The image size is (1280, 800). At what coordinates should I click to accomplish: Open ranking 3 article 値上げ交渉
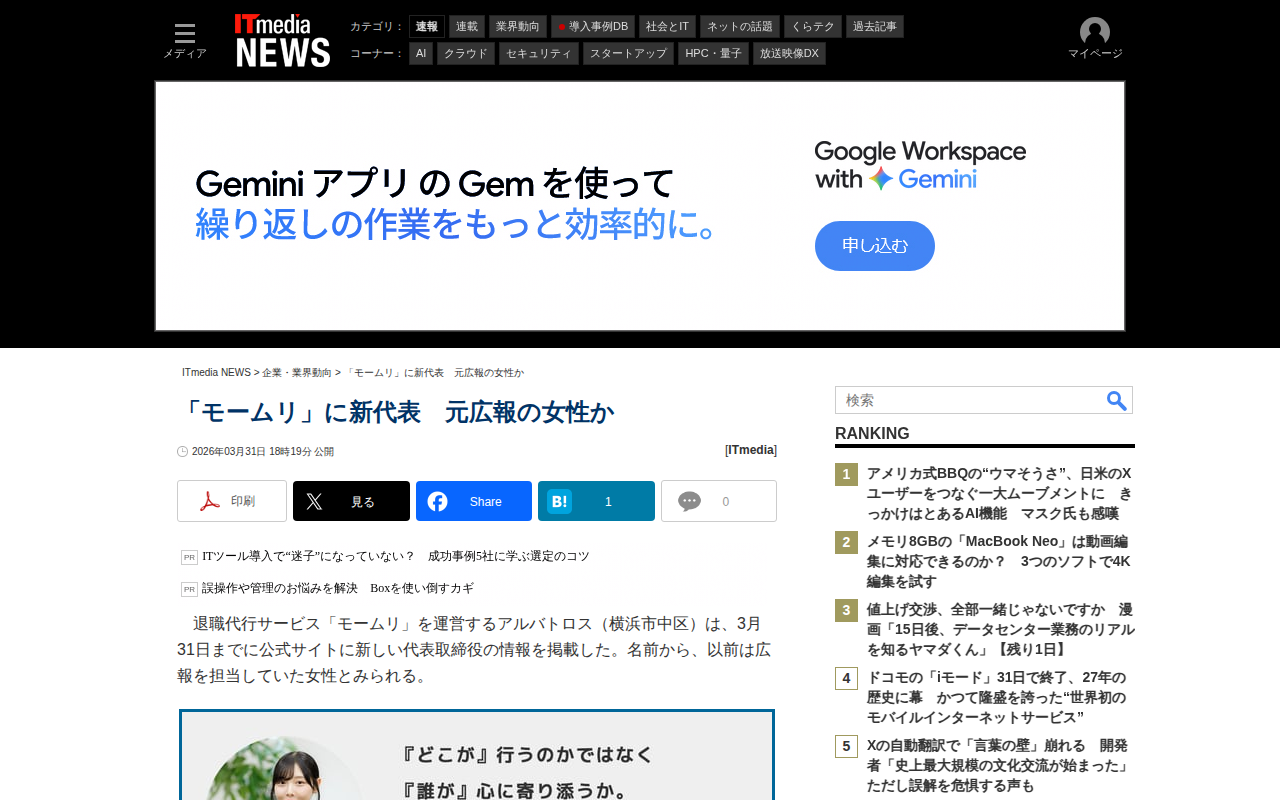(x=1000, y=629)
